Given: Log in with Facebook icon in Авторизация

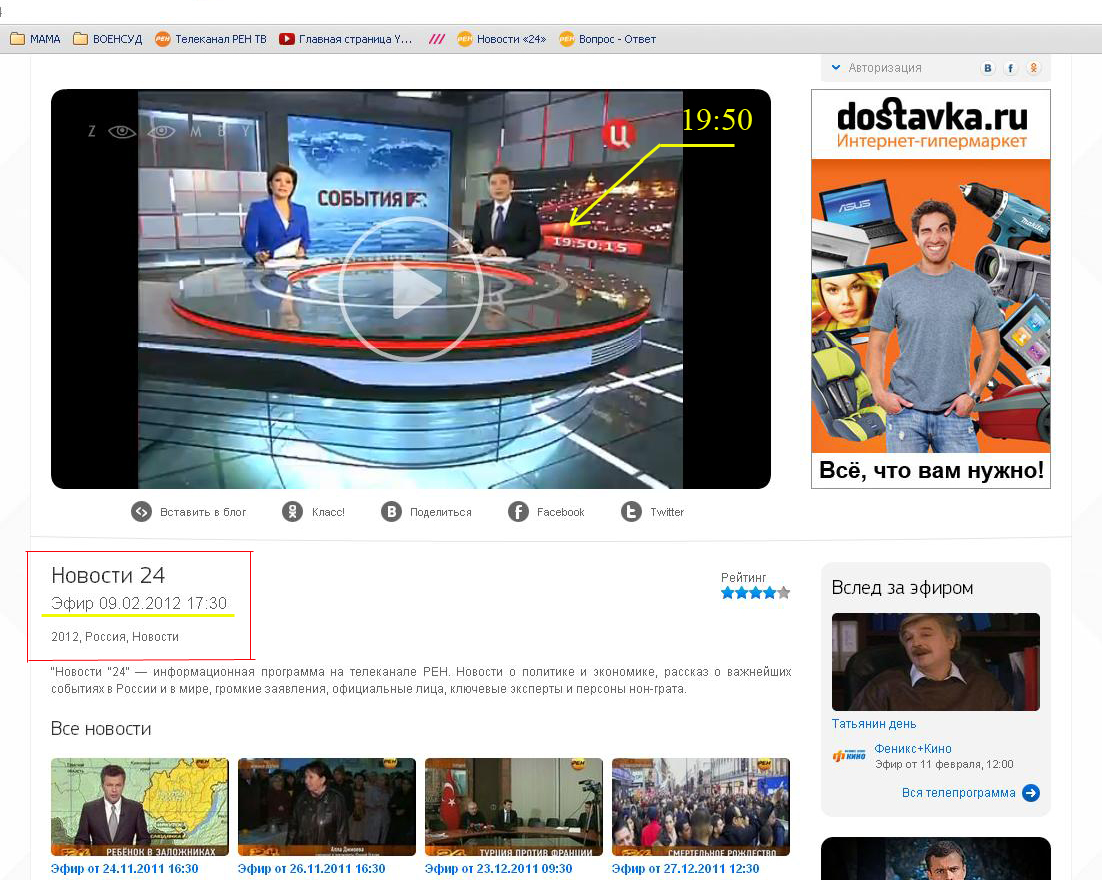Looking at the screenshot, I should pyautogui.click(x=1011, y=68).
